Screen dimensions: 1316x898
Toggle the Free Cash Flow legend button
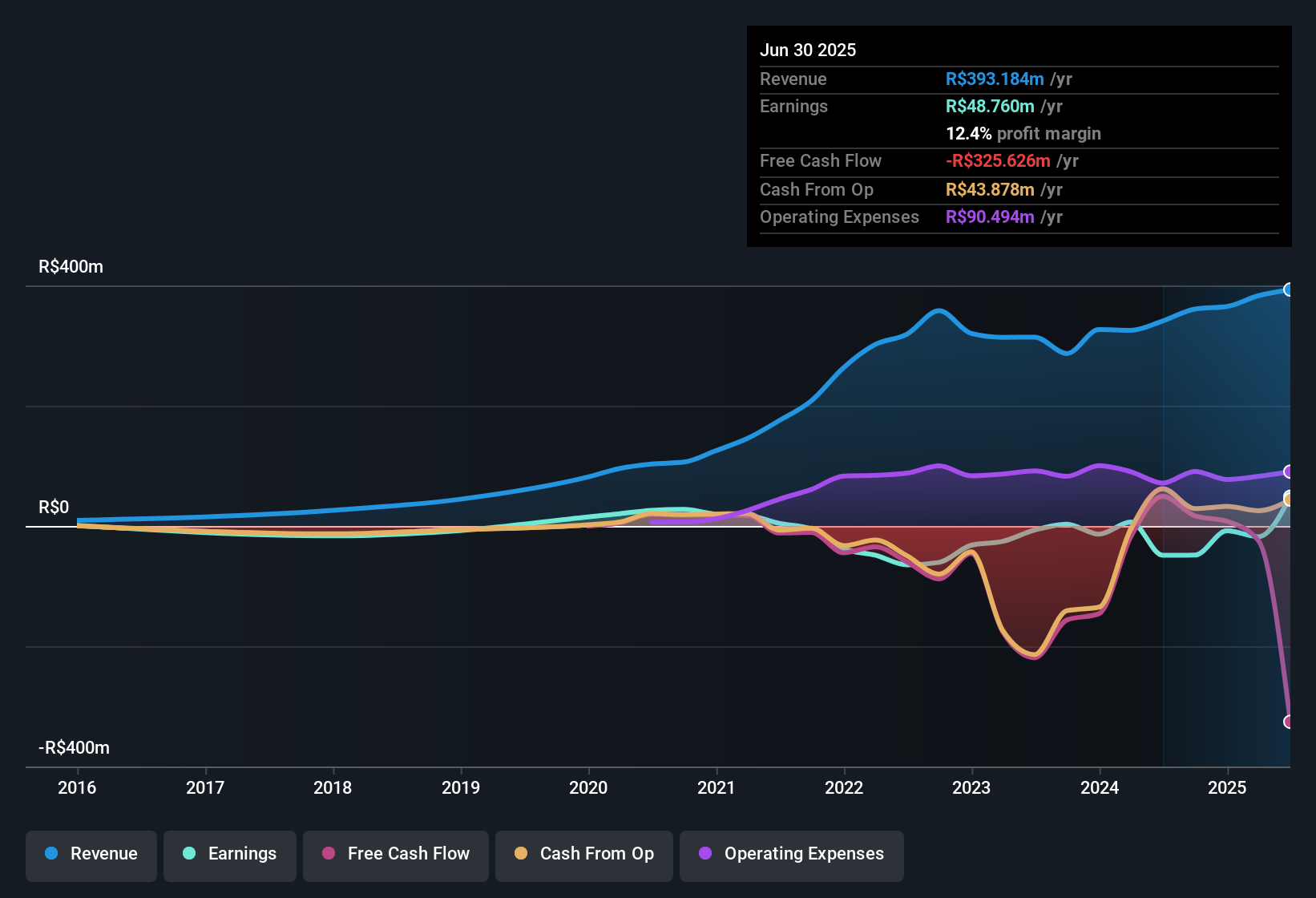pos(396,855)
